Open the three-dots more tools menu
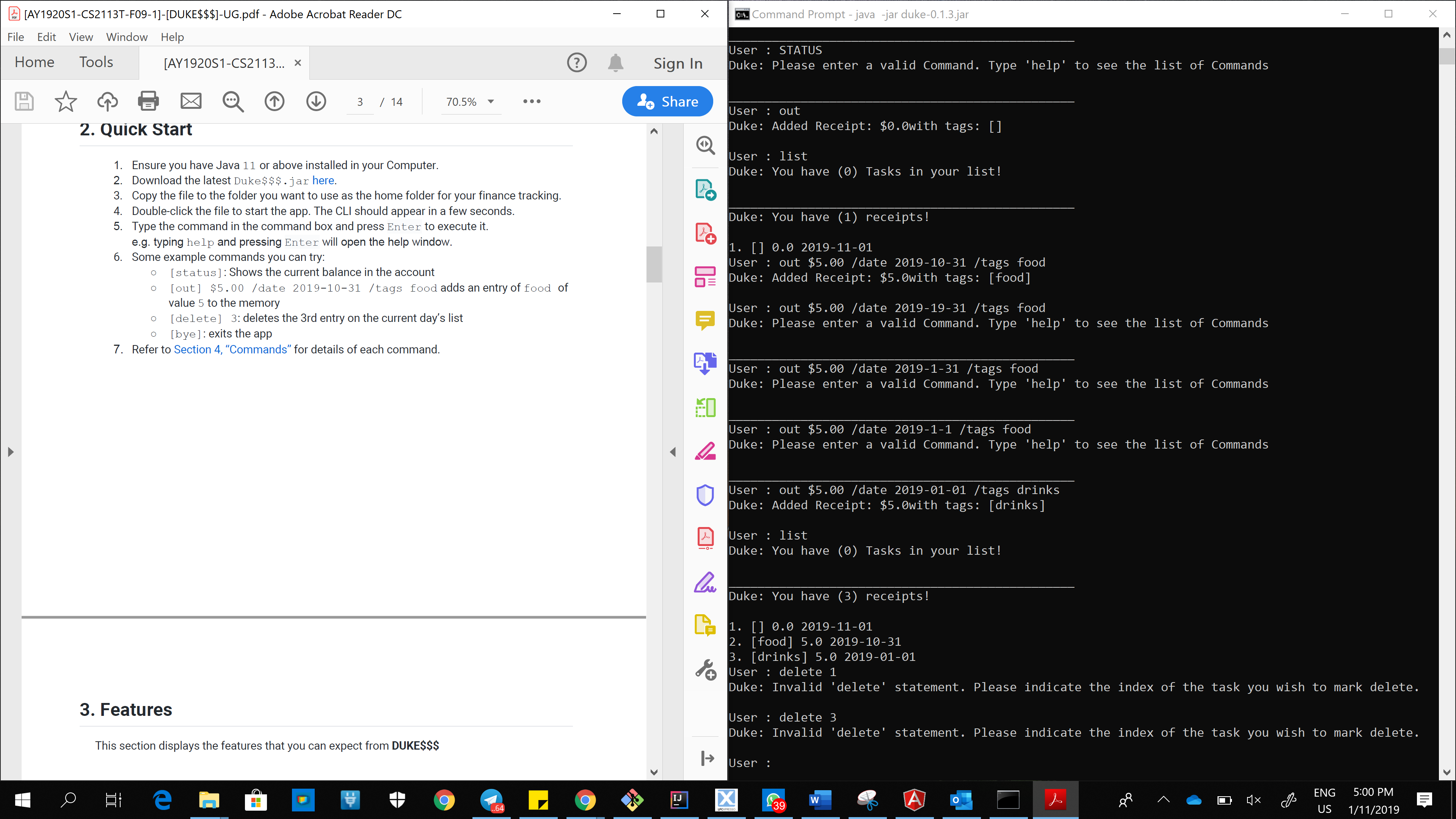 tap(531, 102)
